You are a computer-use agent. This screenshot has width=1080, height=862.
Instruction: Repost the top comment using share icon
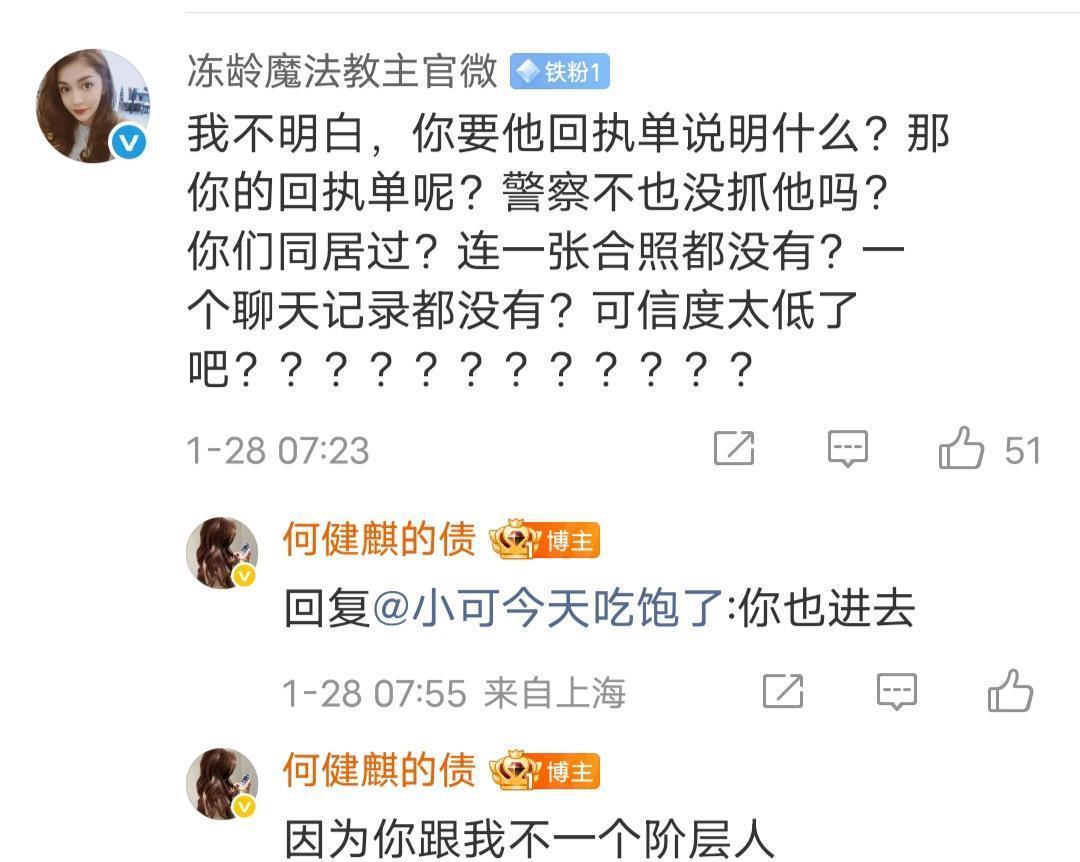(x=734, y=448)
